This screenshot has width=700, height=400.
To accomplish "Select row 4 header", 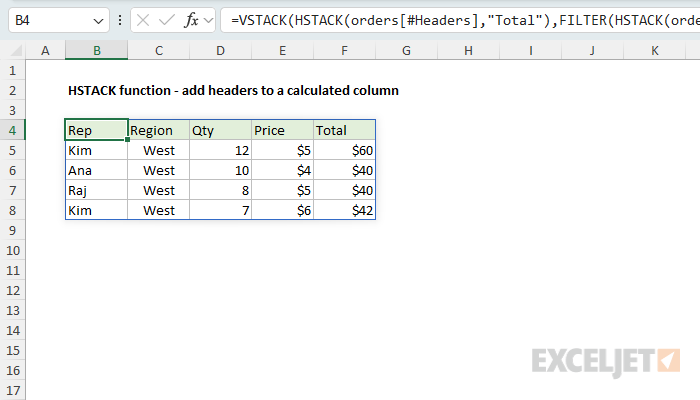I will tap(12, 130).
